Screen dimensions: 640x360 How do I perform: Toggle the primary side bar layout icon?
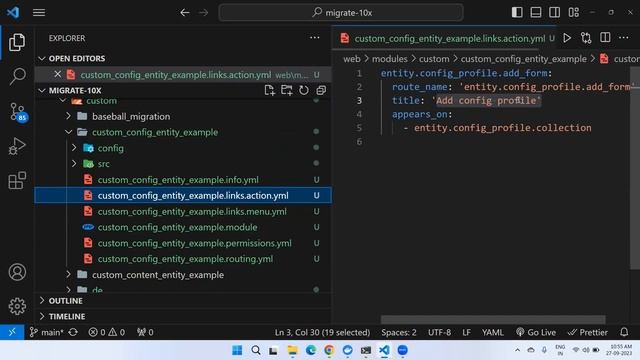517,12
